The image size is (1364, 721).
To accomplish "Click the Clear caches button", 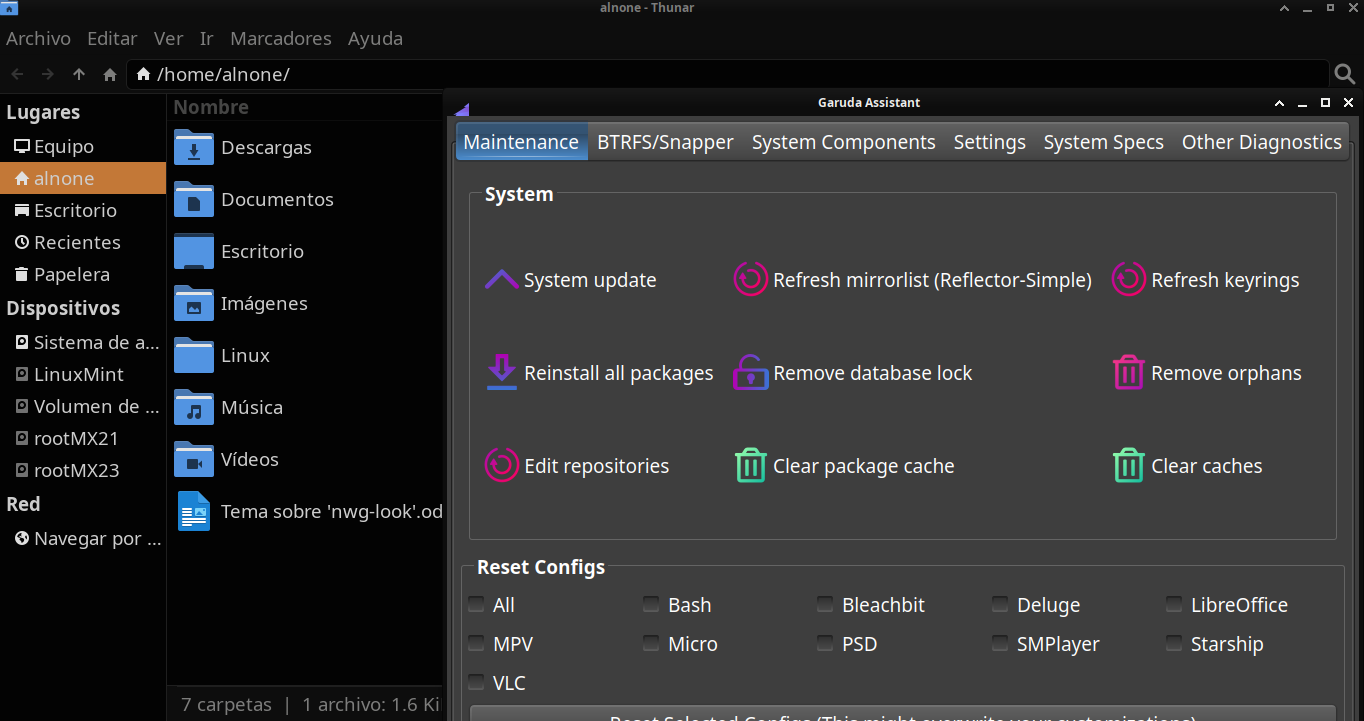I will [1206, 466].
